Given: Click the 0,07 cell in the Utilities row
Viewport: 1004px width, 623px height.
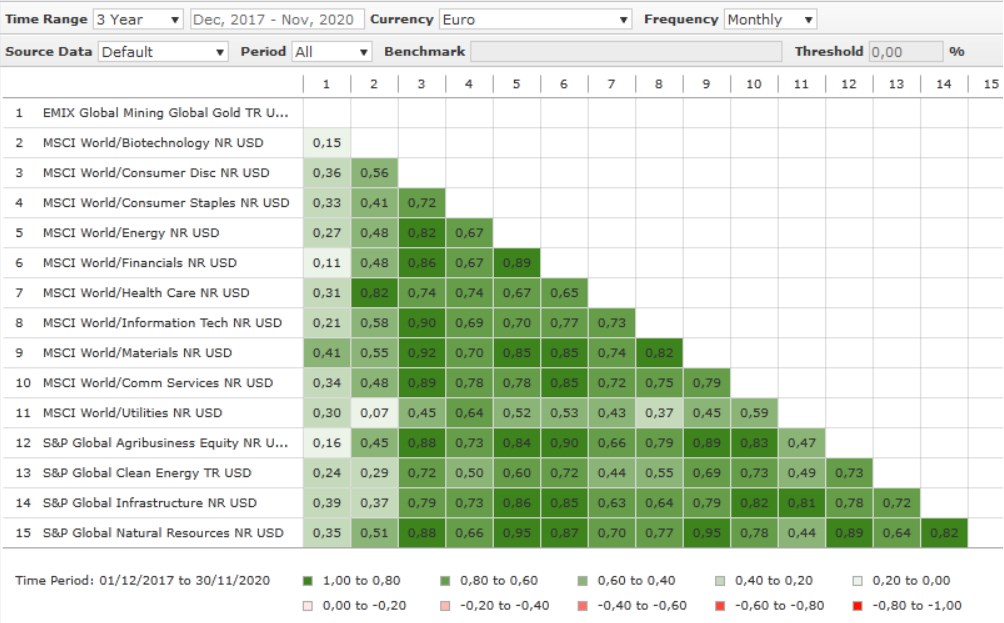Looking at the screenshot, I should pos(374,413).
